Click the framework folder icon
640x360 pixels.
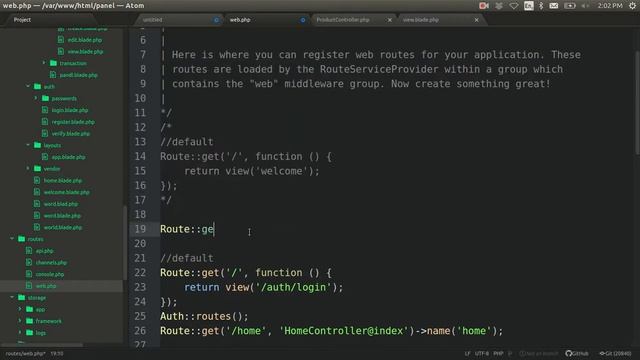29,321
